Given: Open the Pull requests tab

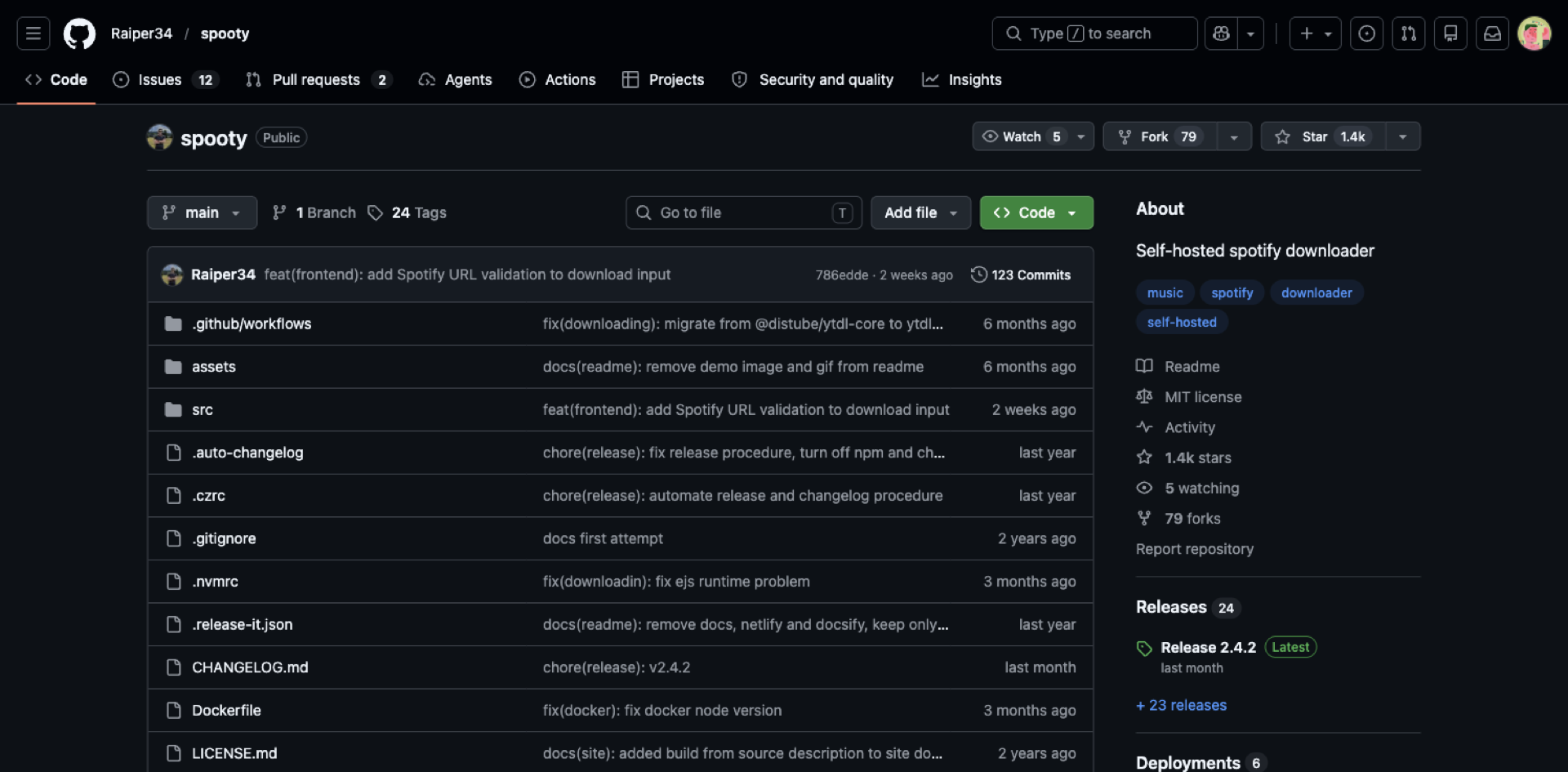Looking at the screenshot, I should [319, 79].
